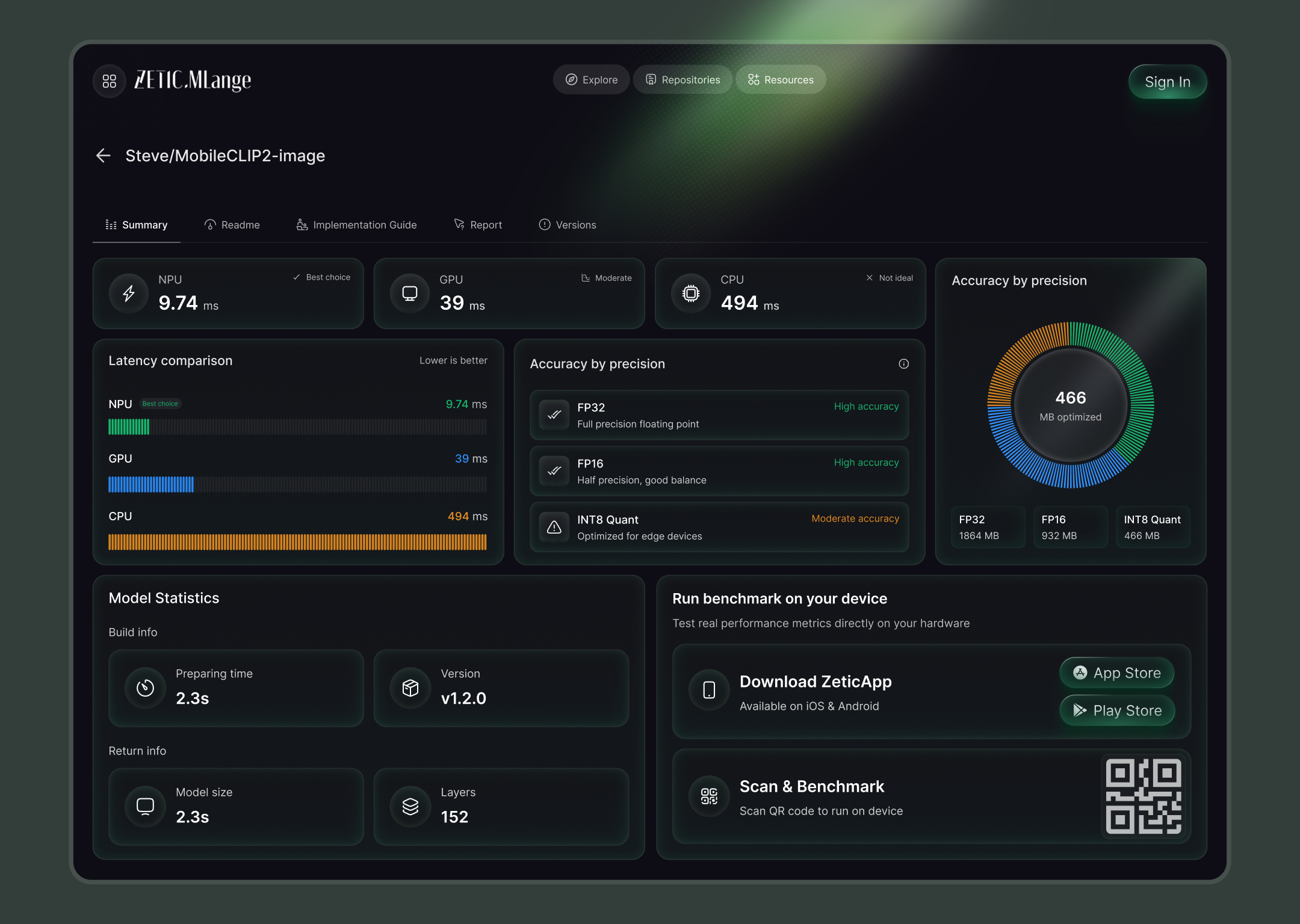Click the Preparing time timer icon
Viewport: 1300px width, 924px height.
coord(145,688)
